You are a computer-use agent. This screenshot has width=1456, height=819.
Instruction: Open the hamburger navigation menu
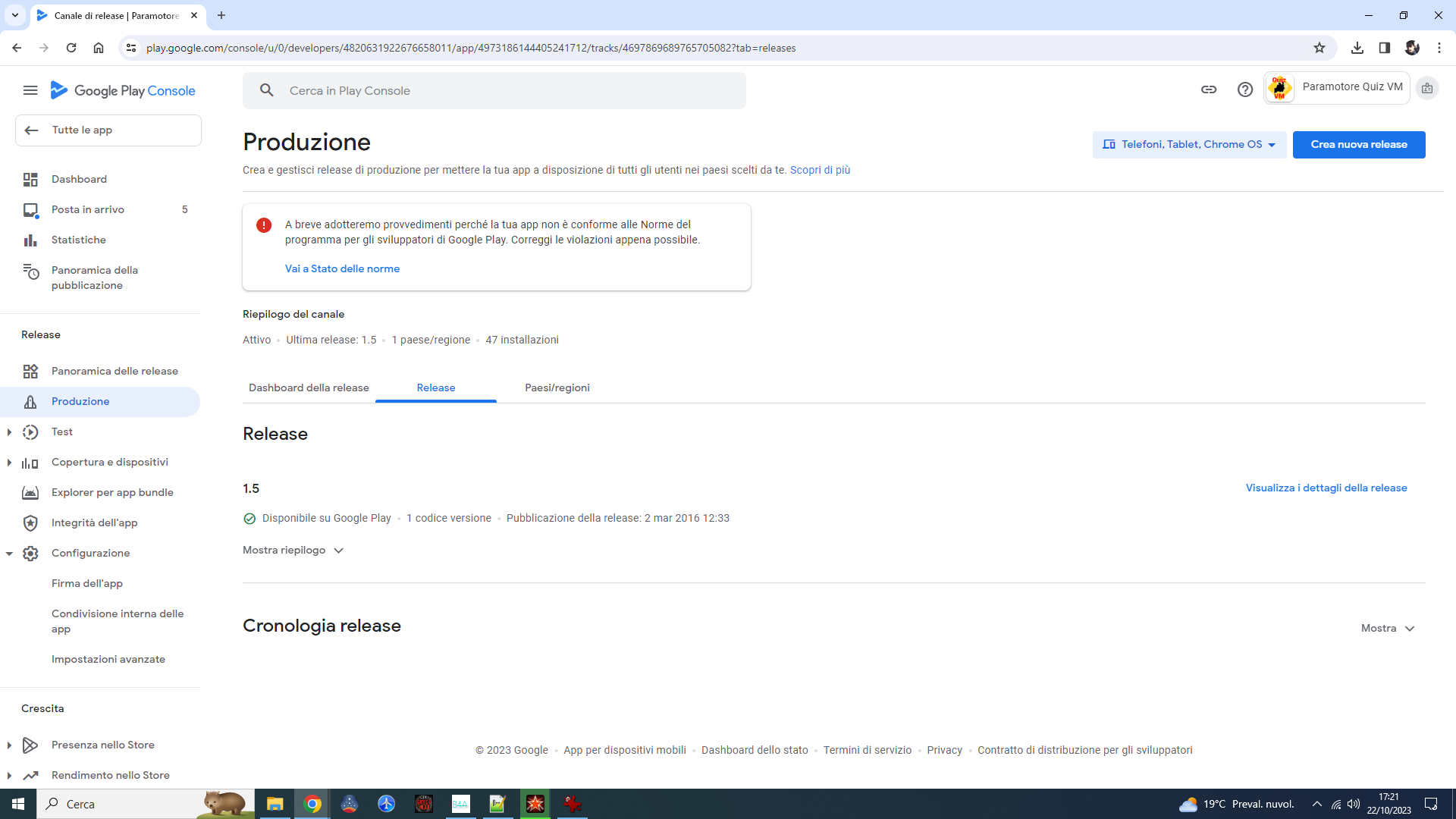(x=30, y=90)
